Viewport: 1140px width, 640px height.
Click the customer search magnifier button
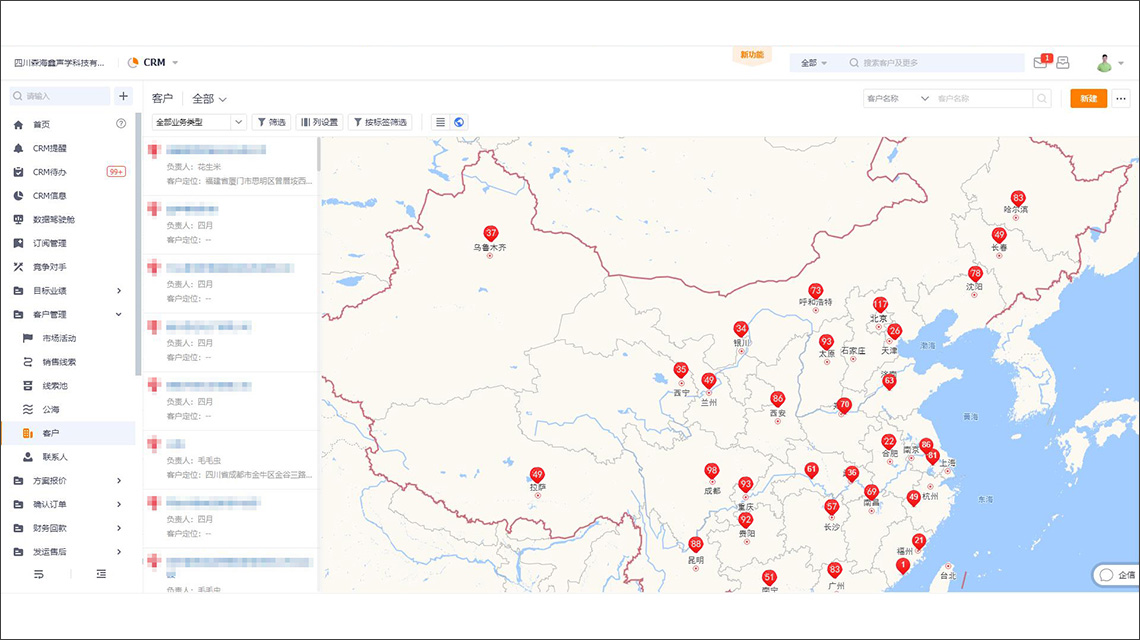coord(1043,98)
